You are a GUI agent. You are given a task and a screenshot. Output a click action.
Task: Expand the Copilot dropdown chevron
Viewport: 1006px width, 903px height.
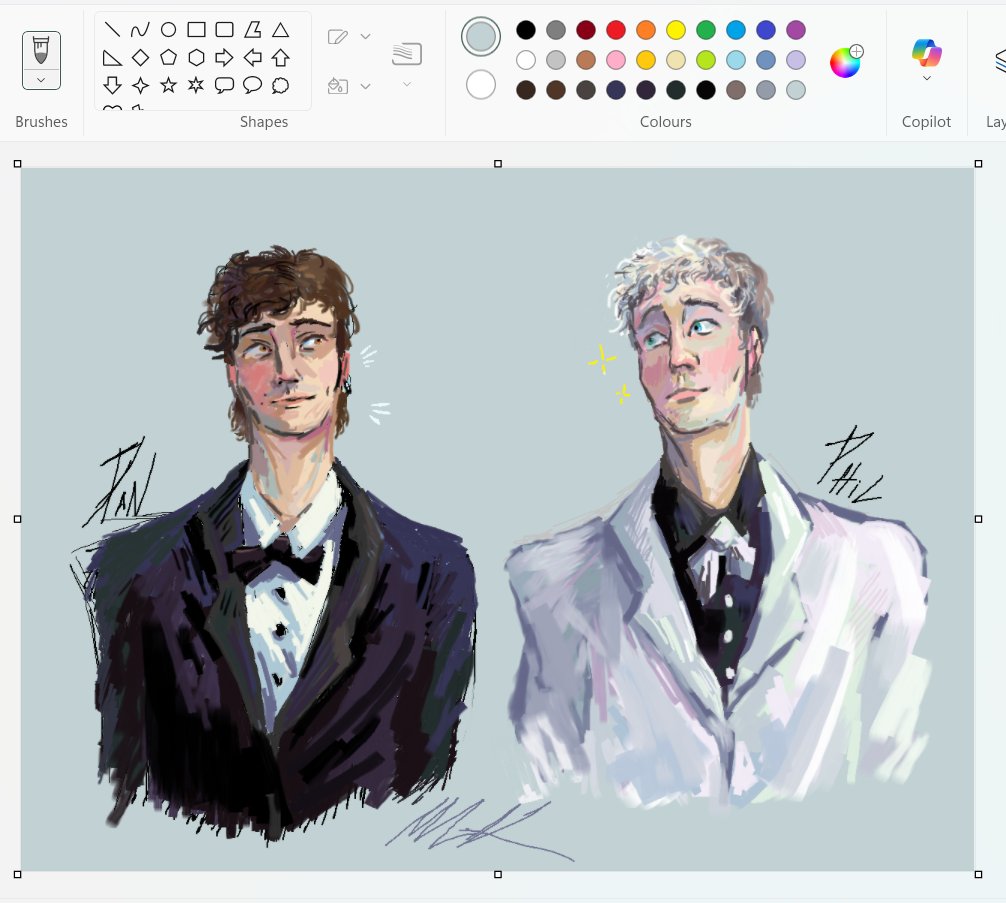pos(926,78)
